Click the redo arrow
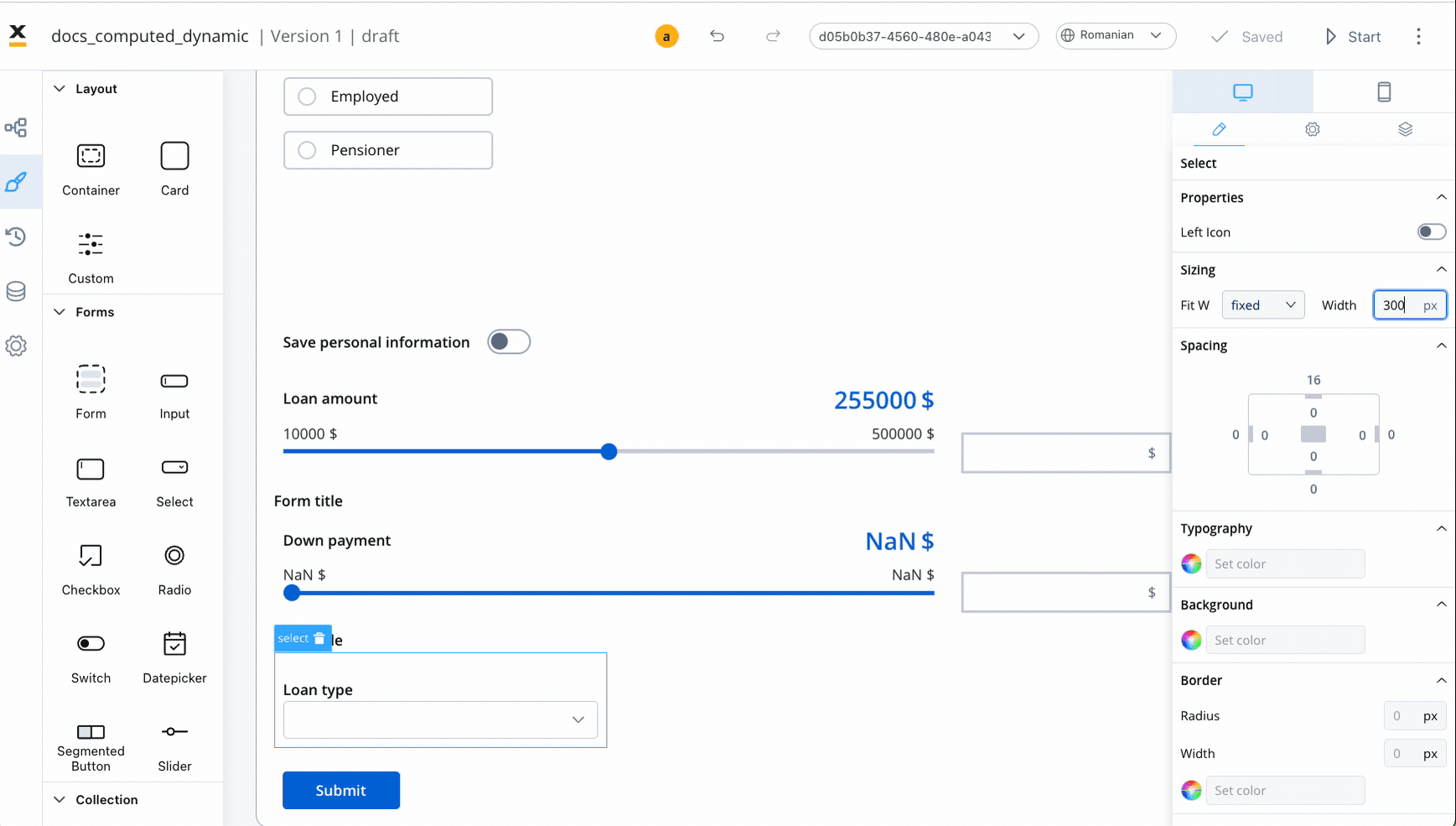 tap(773, 36)
